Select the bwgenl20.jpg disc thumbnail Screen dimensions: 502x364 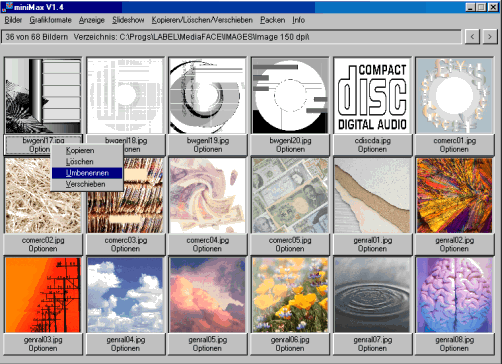[x=290, y=96]
